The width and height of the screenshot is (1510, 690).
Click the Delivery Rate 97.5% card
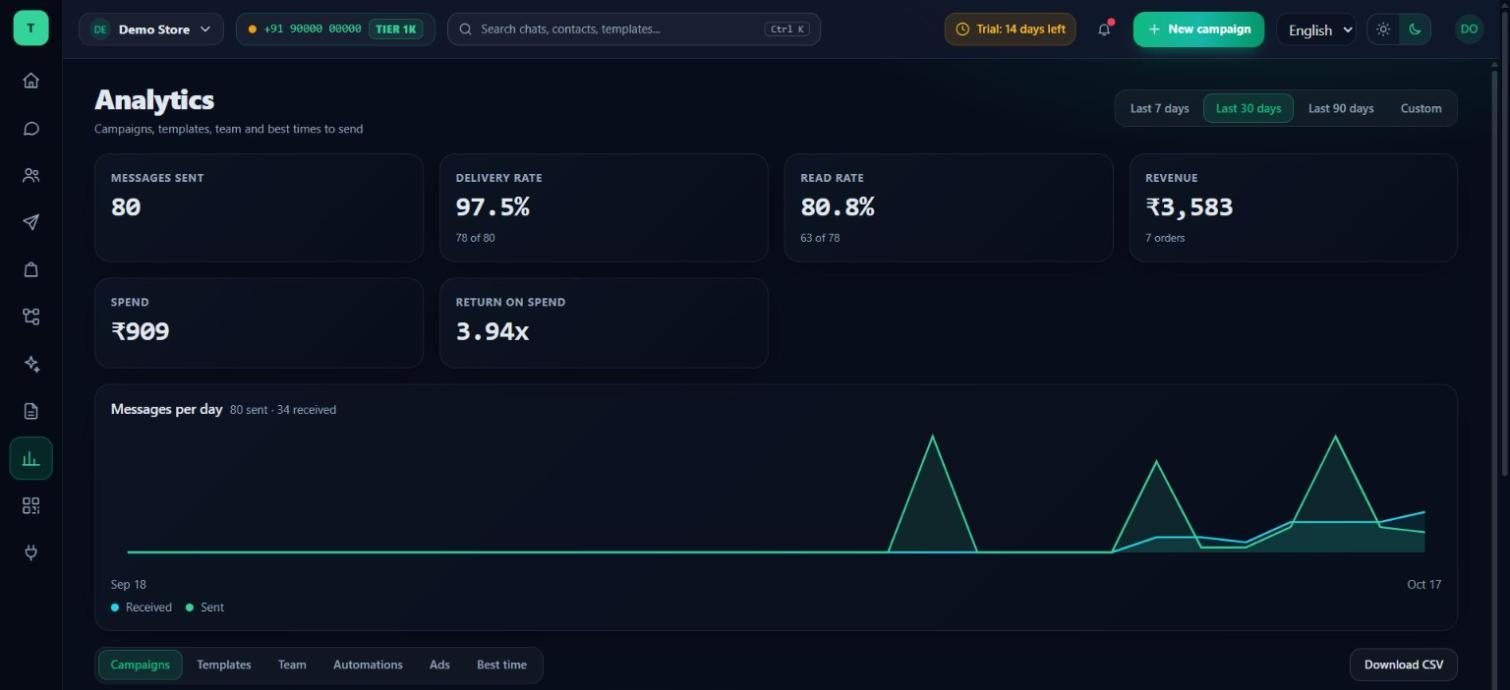coord(604,207)
